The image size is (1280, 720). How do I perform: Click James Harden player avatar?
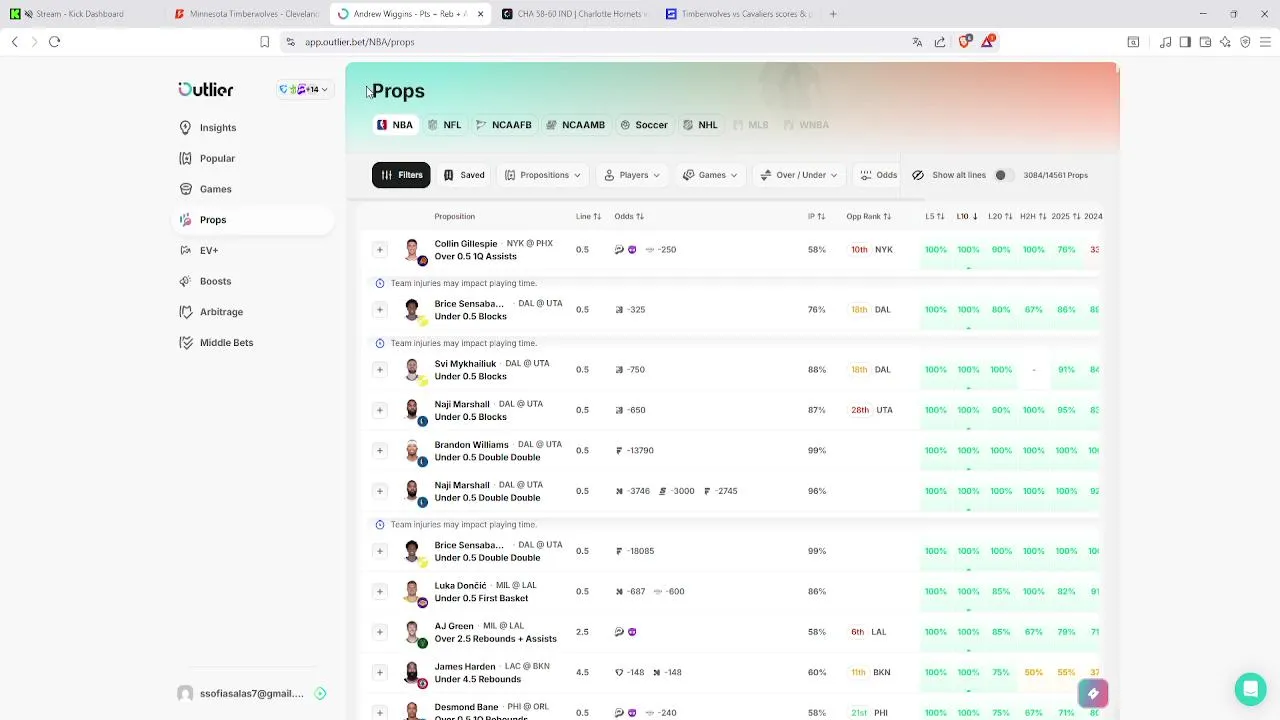click(x=412, y=673)
